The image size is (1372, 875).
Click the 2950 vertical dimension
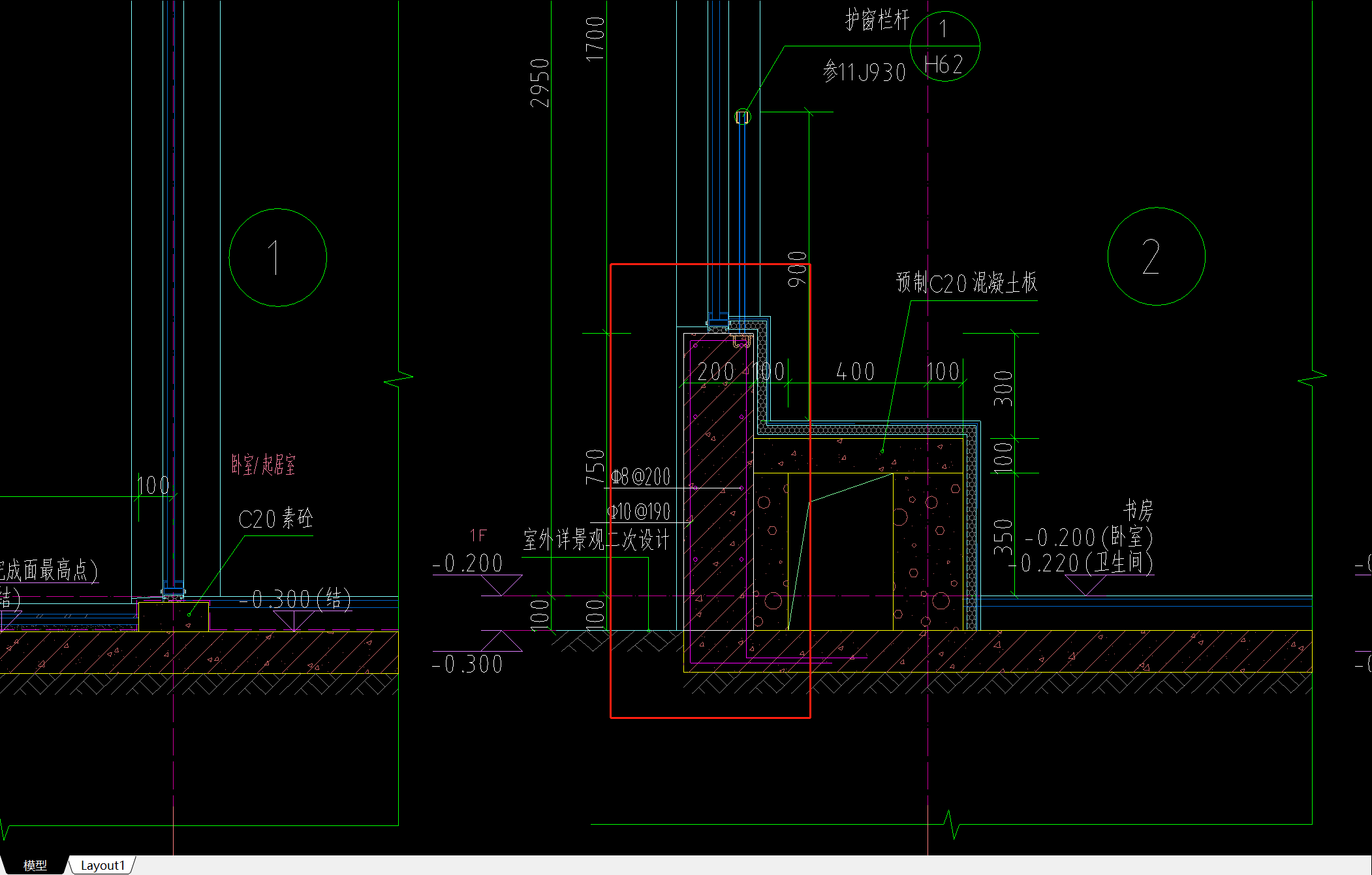click(540, 83)
